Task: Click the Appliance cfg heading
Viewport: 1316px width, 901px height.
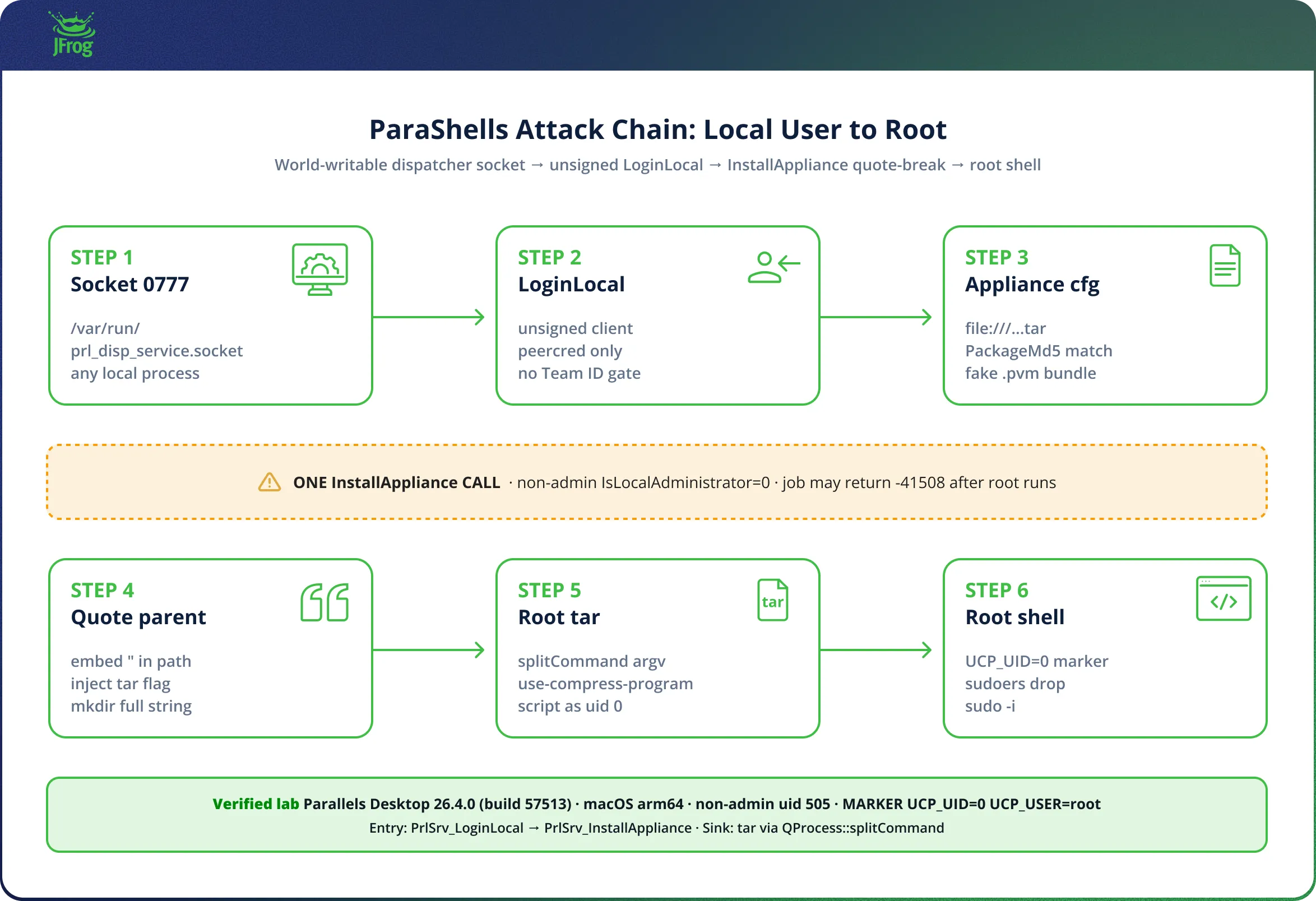Action: click(x=1032, y=285)
